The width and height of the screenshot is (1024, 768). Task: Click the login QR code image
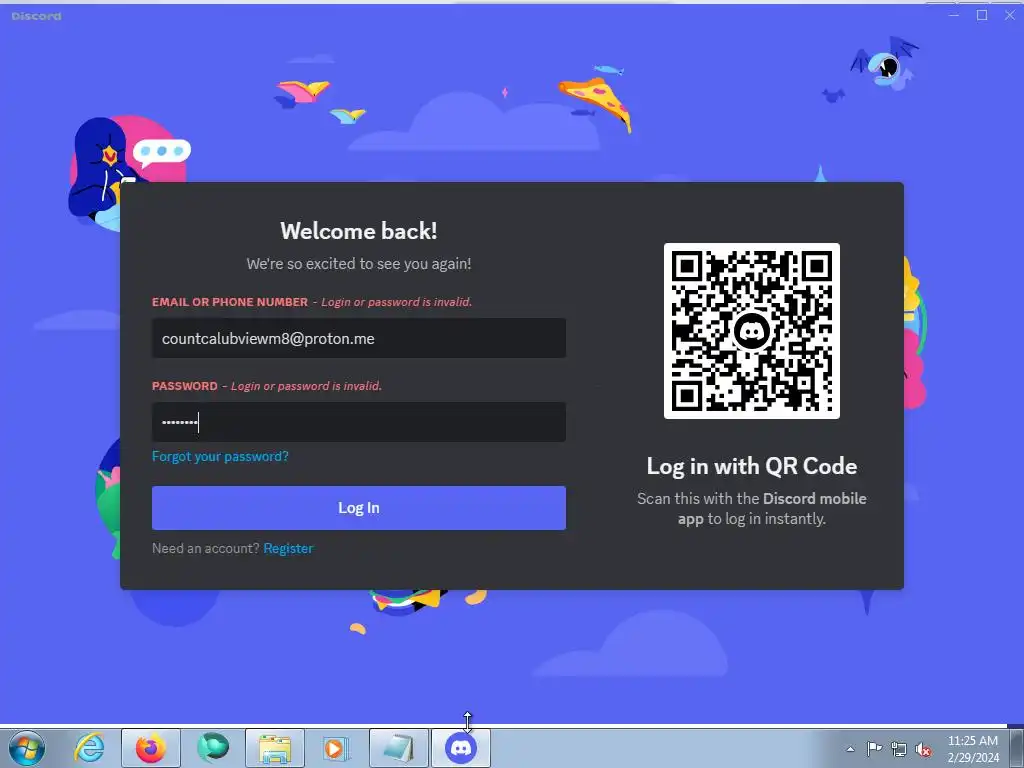pos(751,331)
